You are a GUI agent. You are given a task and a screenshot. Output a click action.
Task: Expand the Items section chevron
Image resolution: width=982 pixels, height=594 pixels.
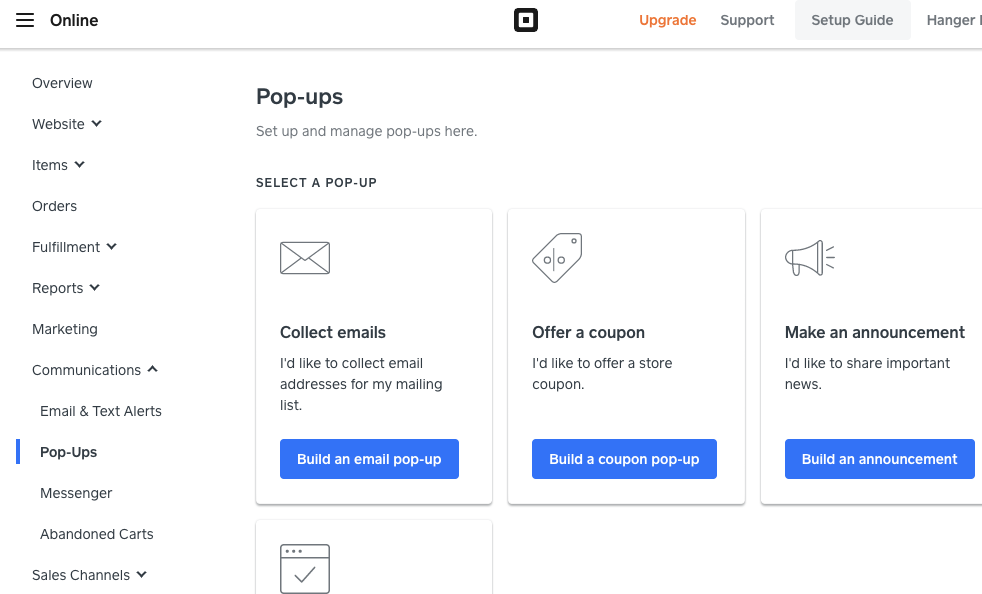pos(80,165)
